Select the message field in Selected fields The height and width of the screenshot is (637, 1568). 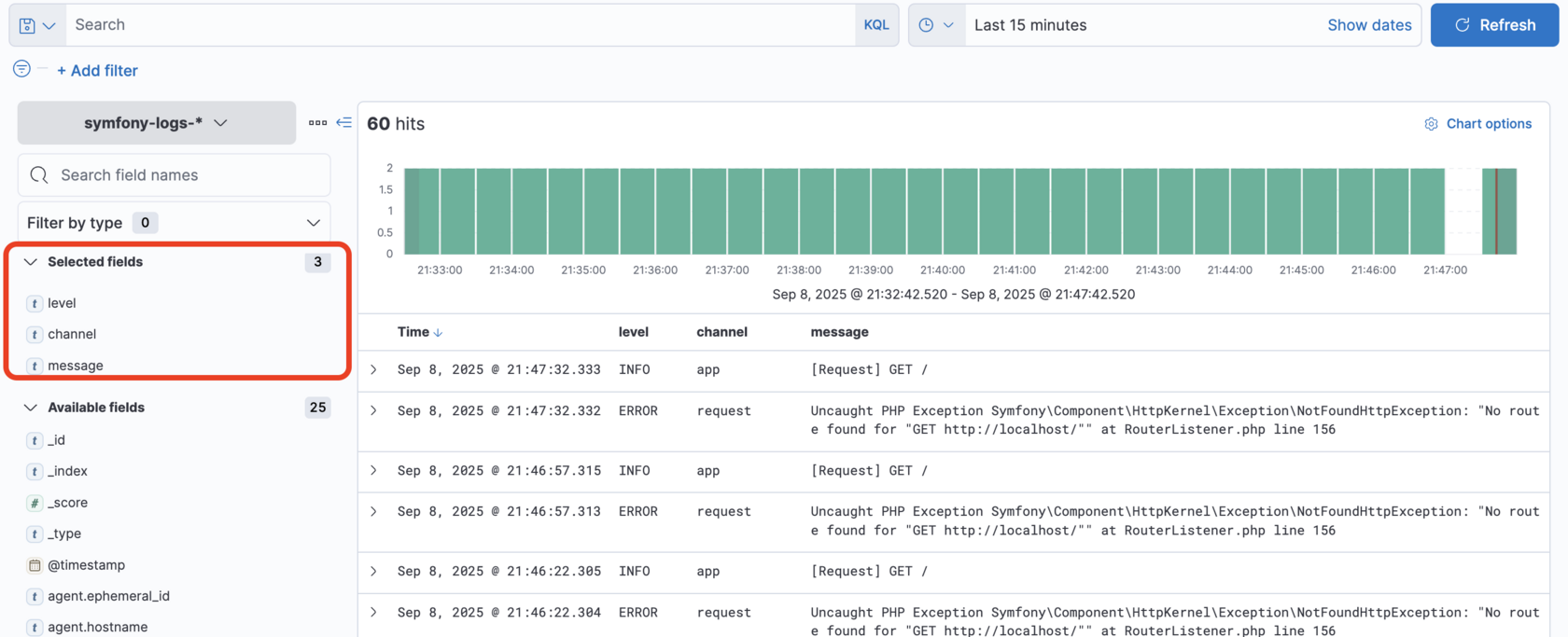point(76,366)
